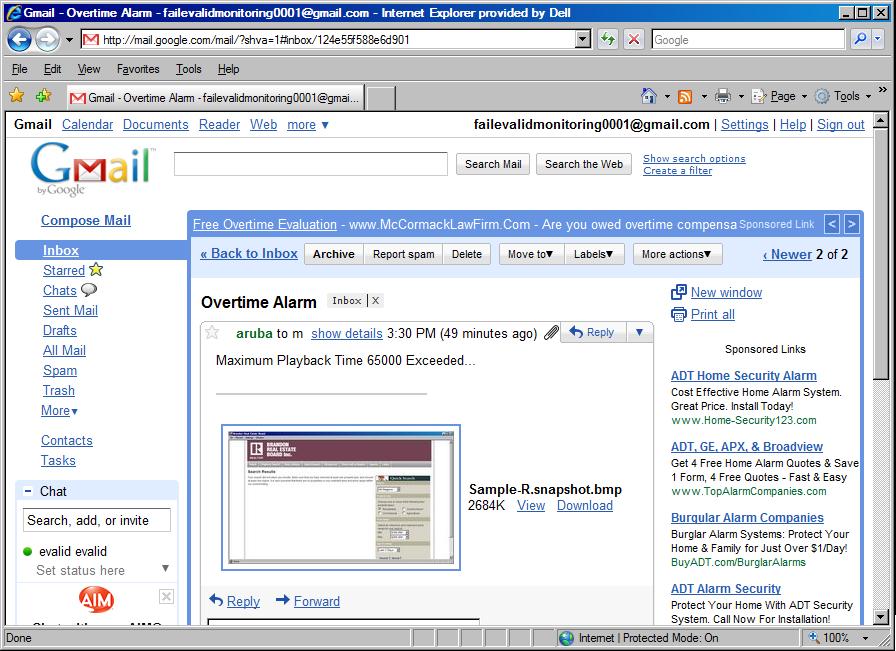Screen dimensions: 896x651
Task: Click the Forward link below the message
Action: point(317,601)
